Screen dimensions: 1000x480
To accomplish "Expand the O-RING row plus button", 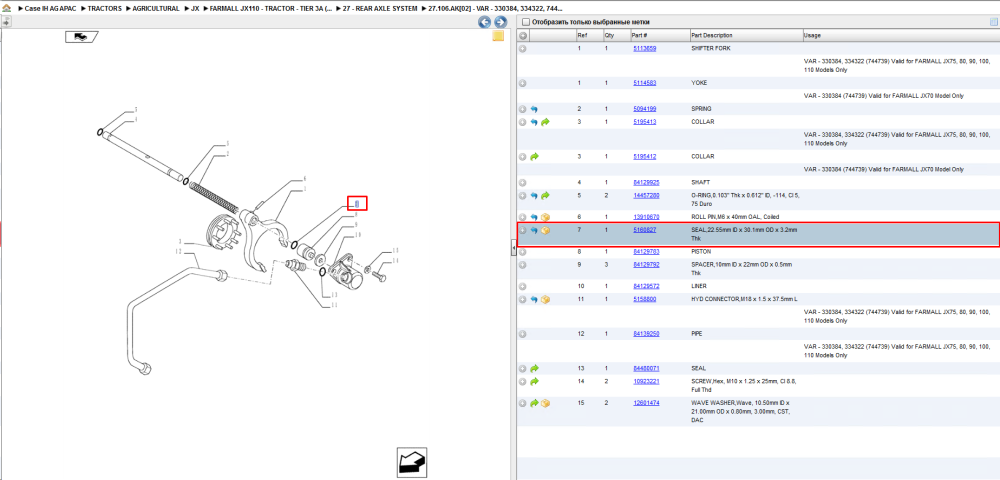I will coord(522,196).
